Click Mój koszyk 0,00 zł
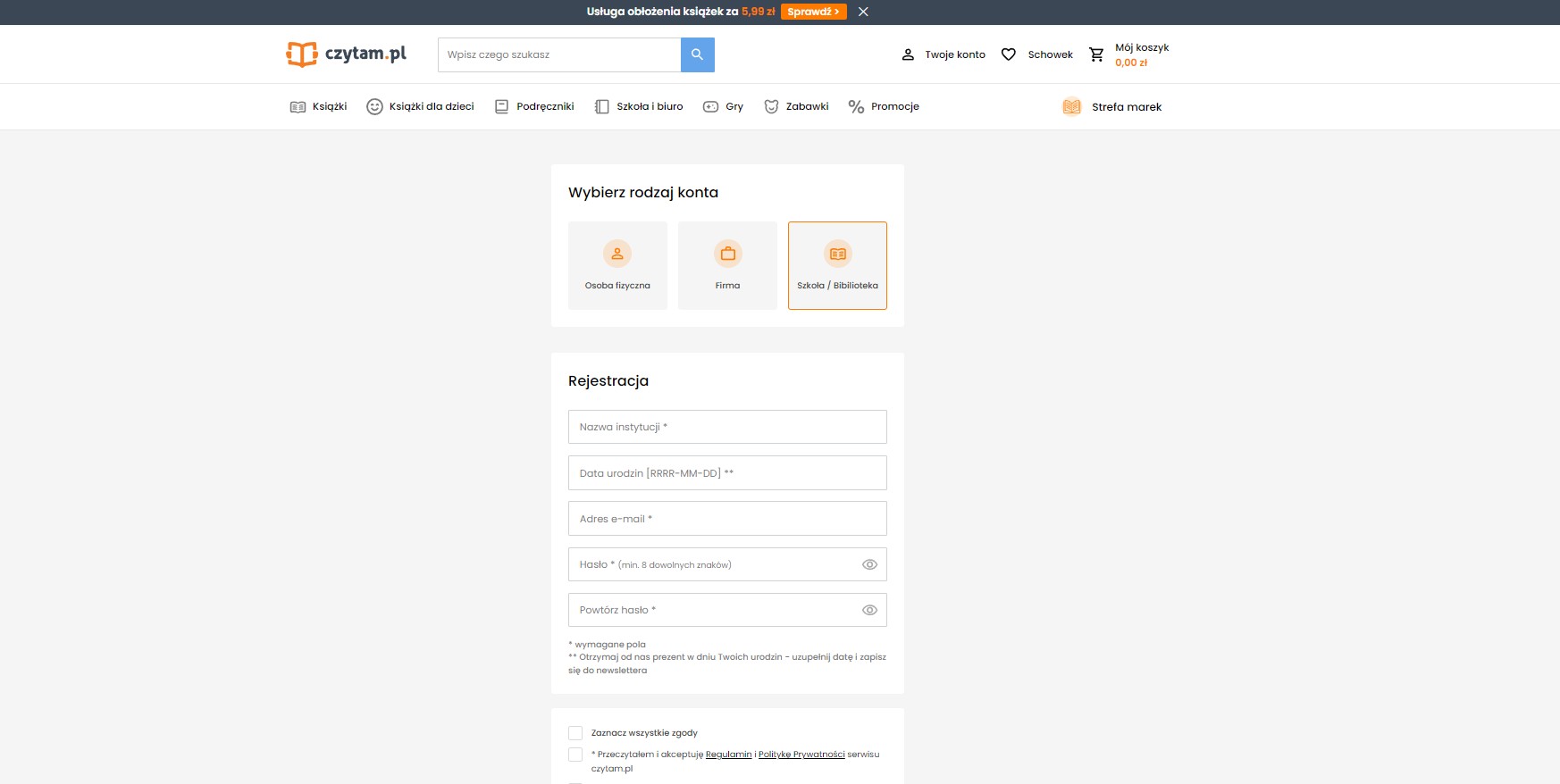 pos(1142,54)
